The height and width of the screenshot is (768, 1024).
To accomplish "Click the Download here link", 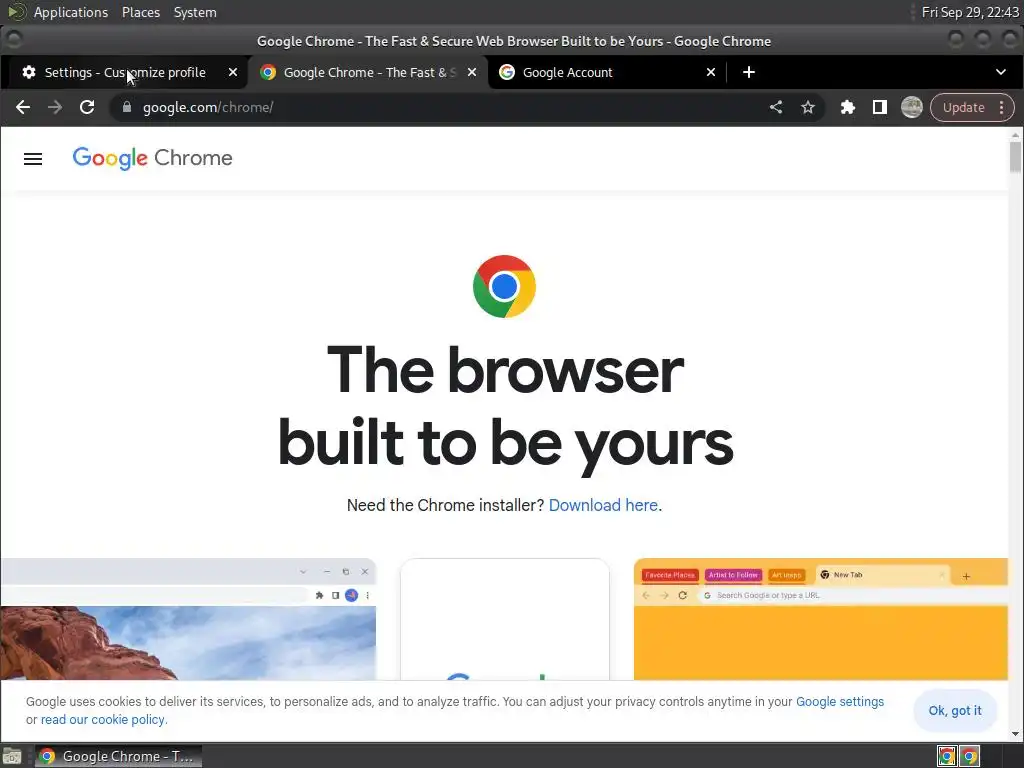I will click(x=603, y=505).
